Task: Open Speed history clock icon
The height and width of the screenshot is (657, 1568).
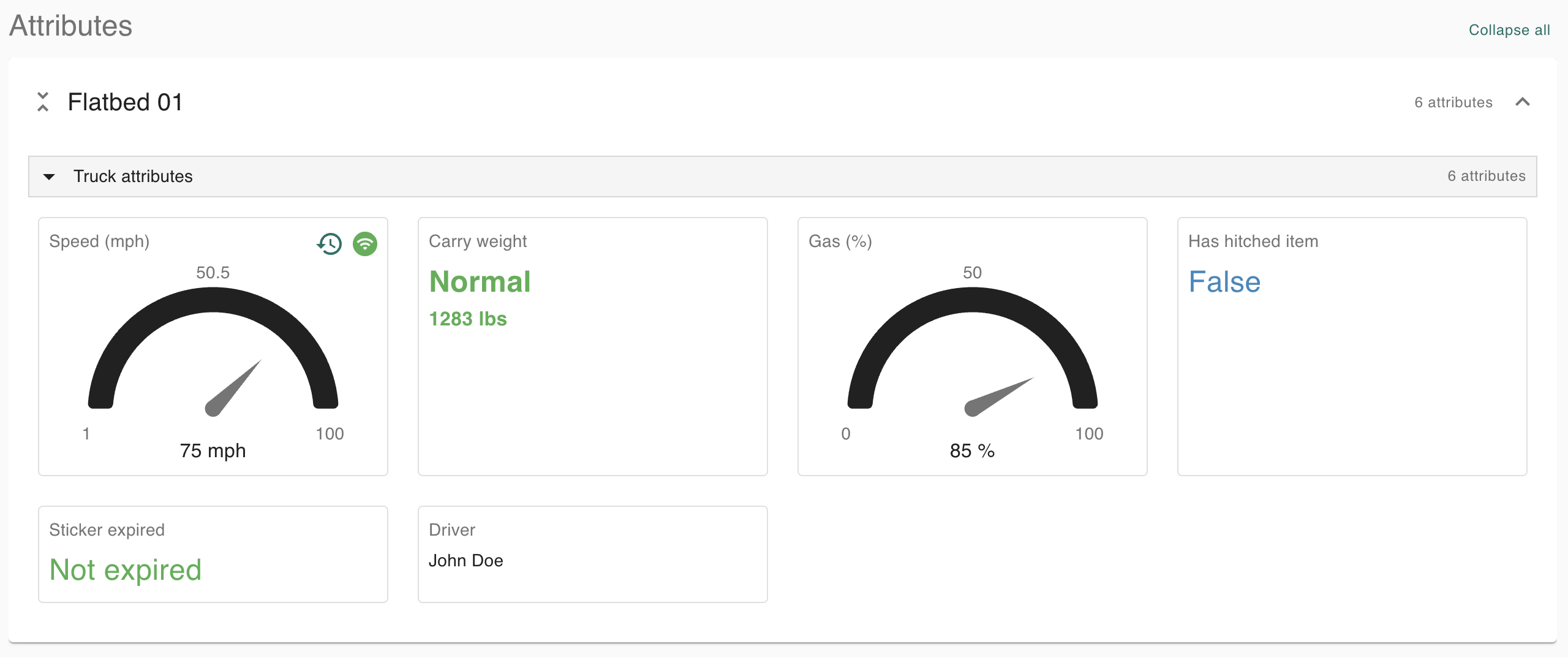Action: 330,244
